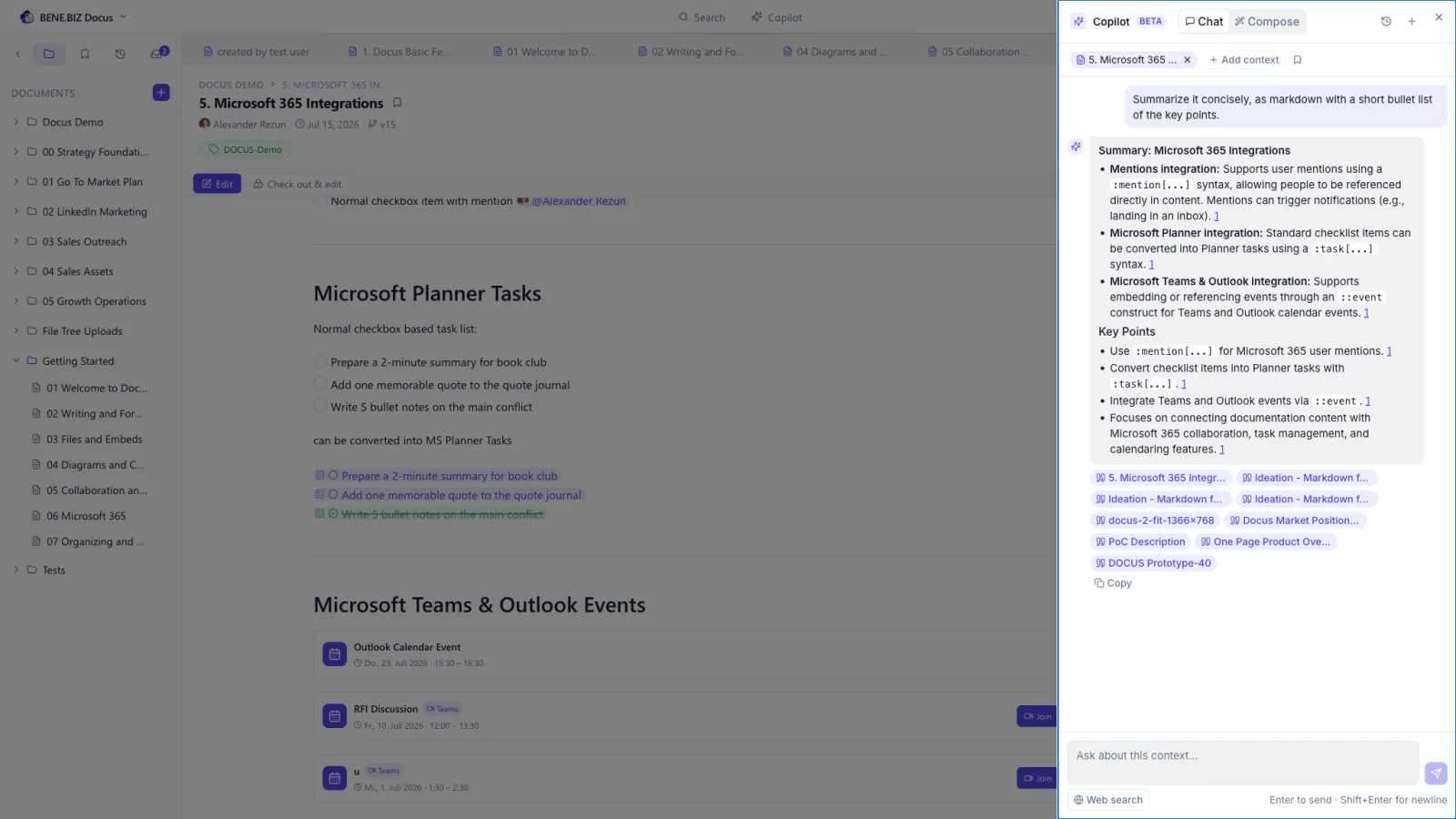Bookmark the 5. Microsoft 365 Integrations page
Screen dimensions: 1456x819
(397, 103)
